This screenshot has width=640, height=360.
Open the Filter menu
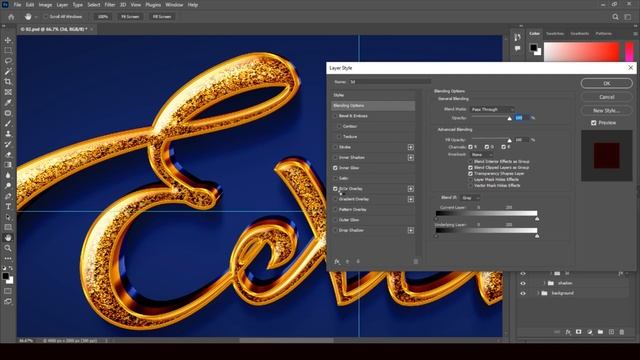pyautogui.click(x=110, y=5)
